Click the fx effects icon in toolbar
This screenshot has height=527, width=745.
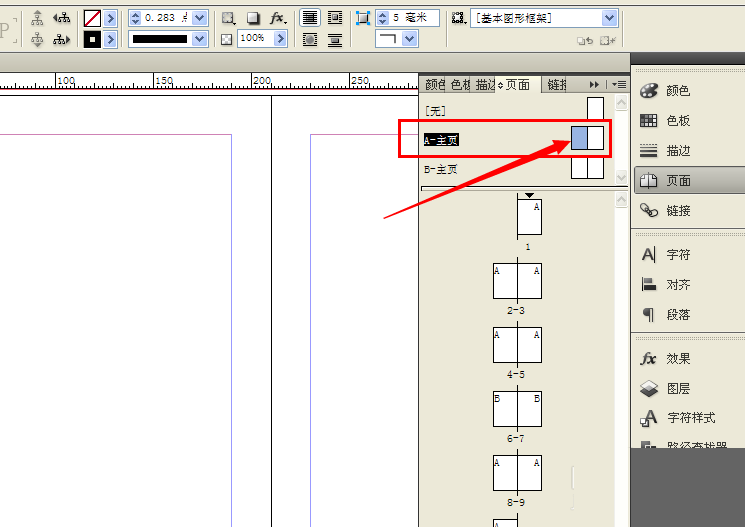click(x=278, y=18)
